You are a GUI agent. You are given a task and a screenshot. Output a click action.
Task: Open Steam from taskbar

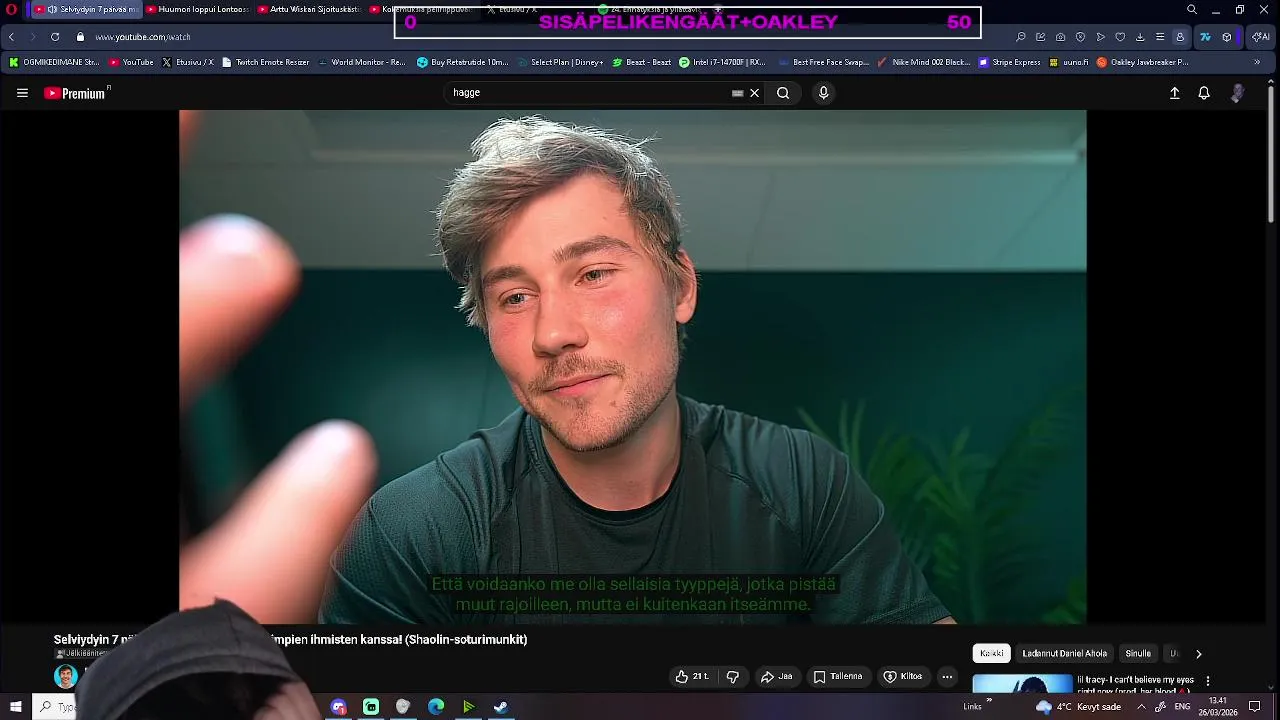coord(501,707)
